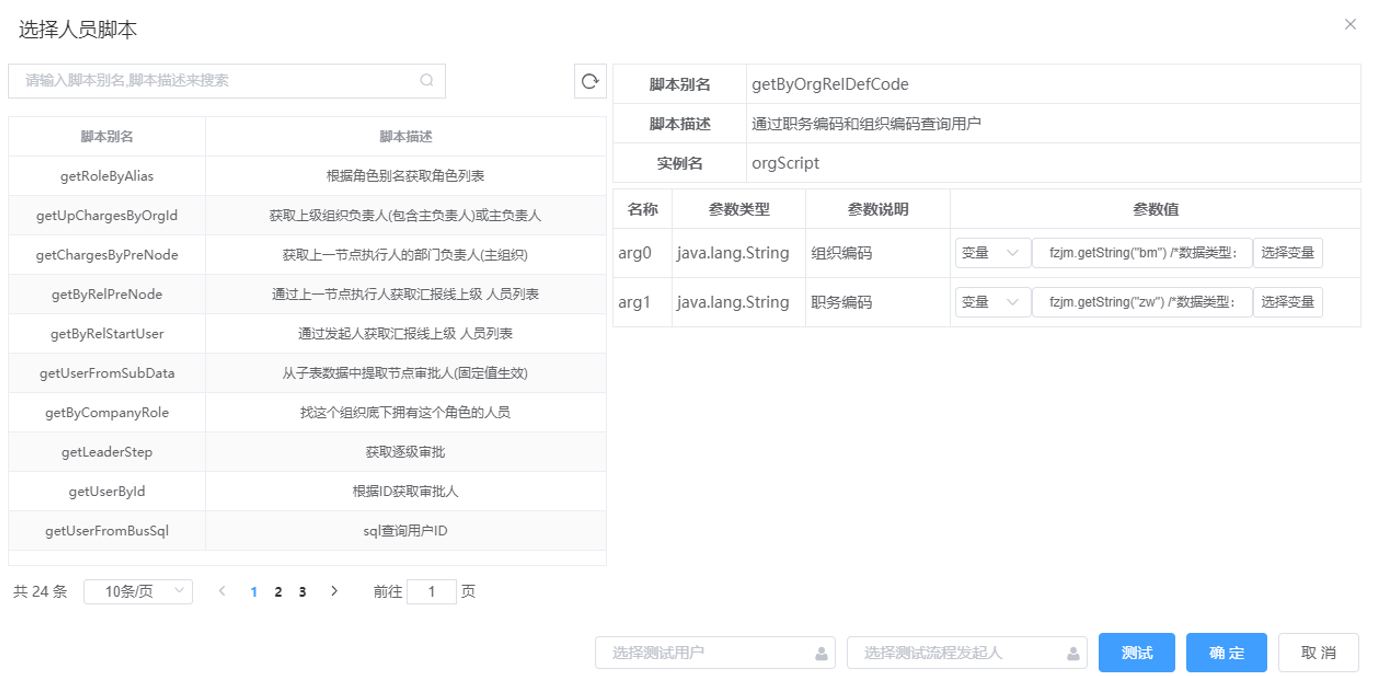Click user icon in test user field
This screenshot has width=1375, height=676.
coord(821,654)
